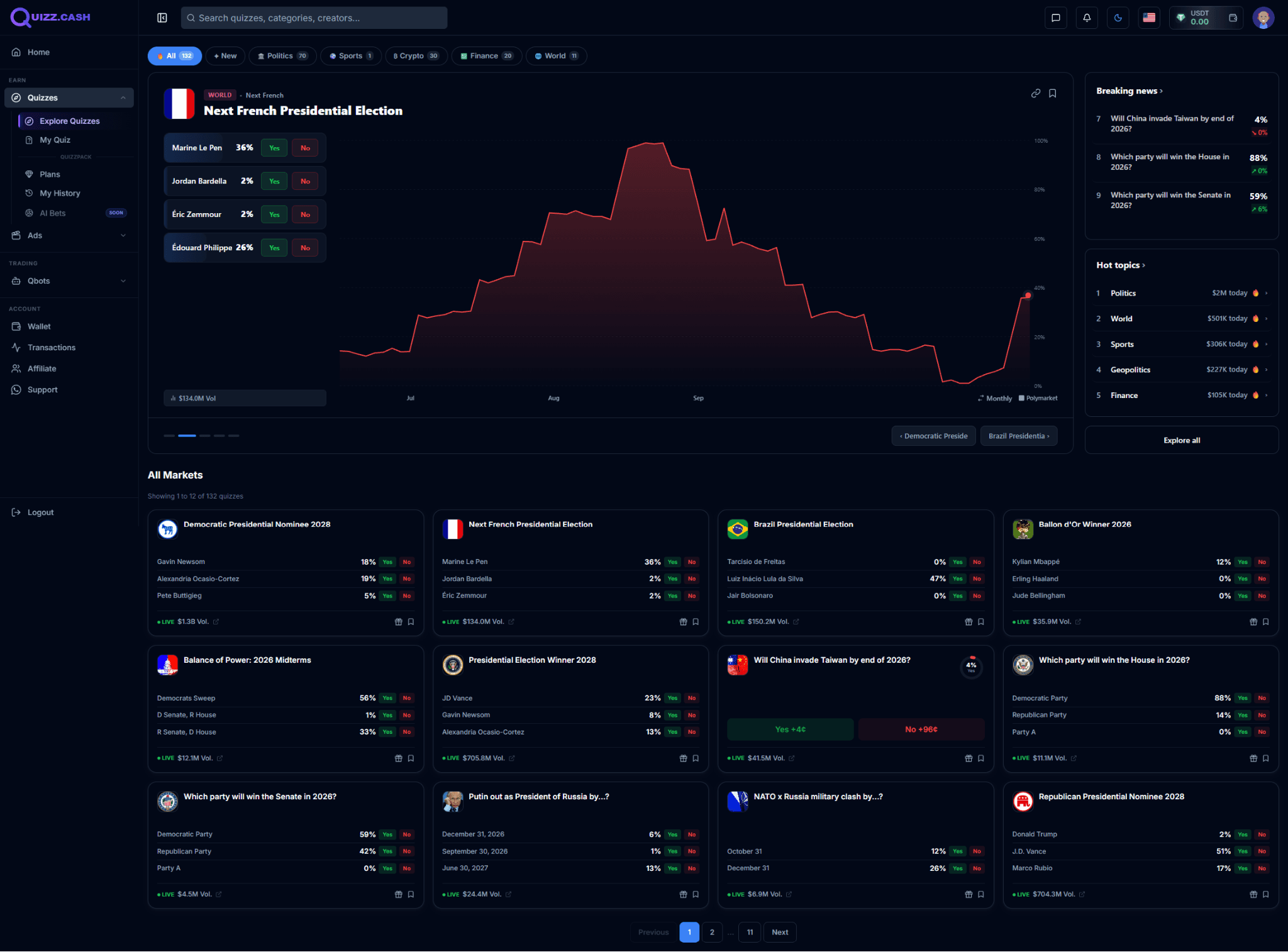Bookmark Which party will win the House card
This screenshot has width=1288, height=952.
click(x=1266, y=758)
